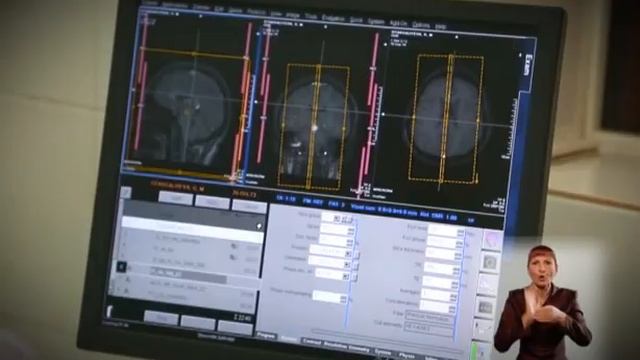Open the Tools menu

[311, 16]
